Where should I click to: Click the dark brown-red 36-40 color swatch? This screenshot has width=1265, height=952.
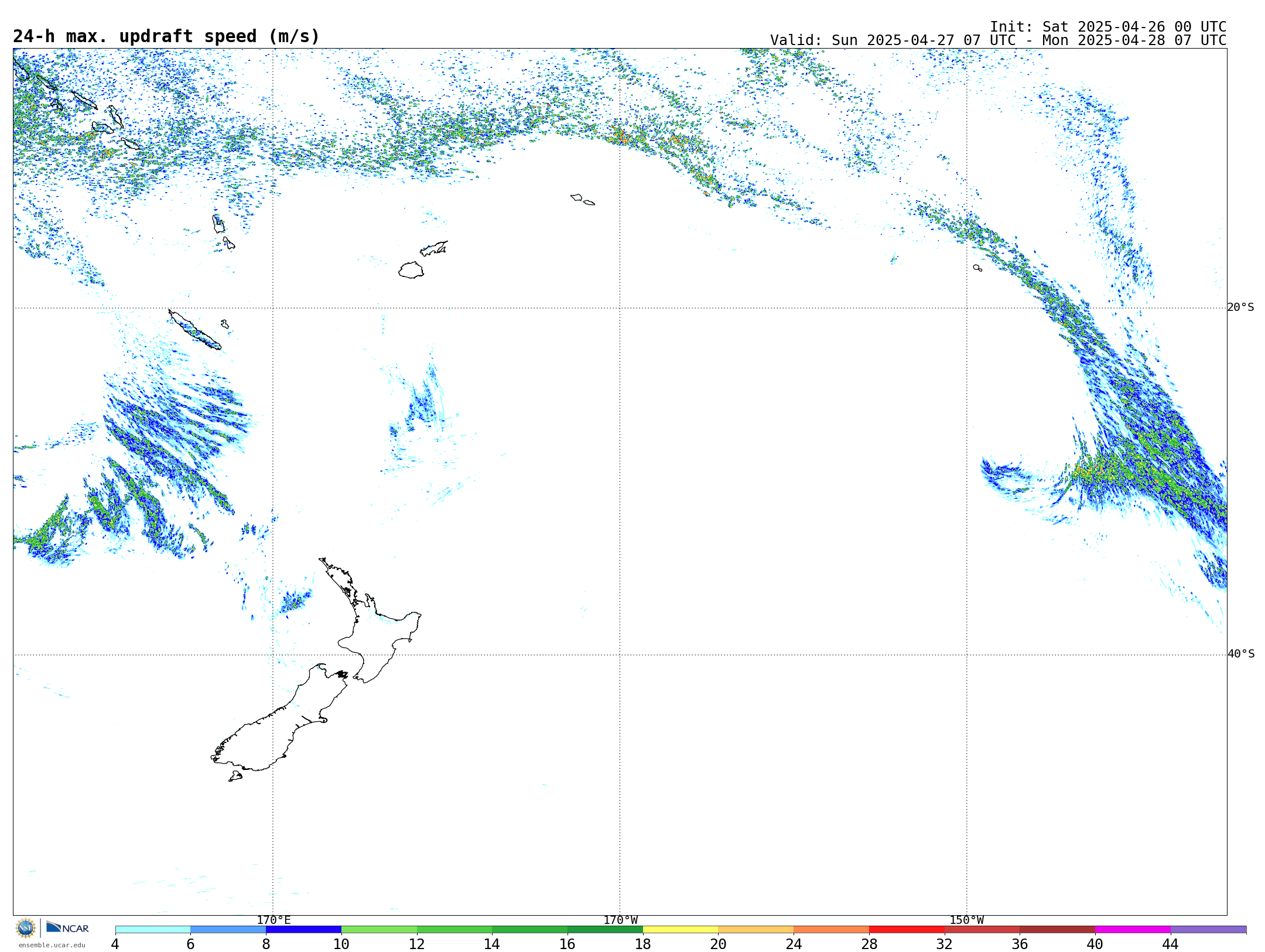(x=1058, y=930)
